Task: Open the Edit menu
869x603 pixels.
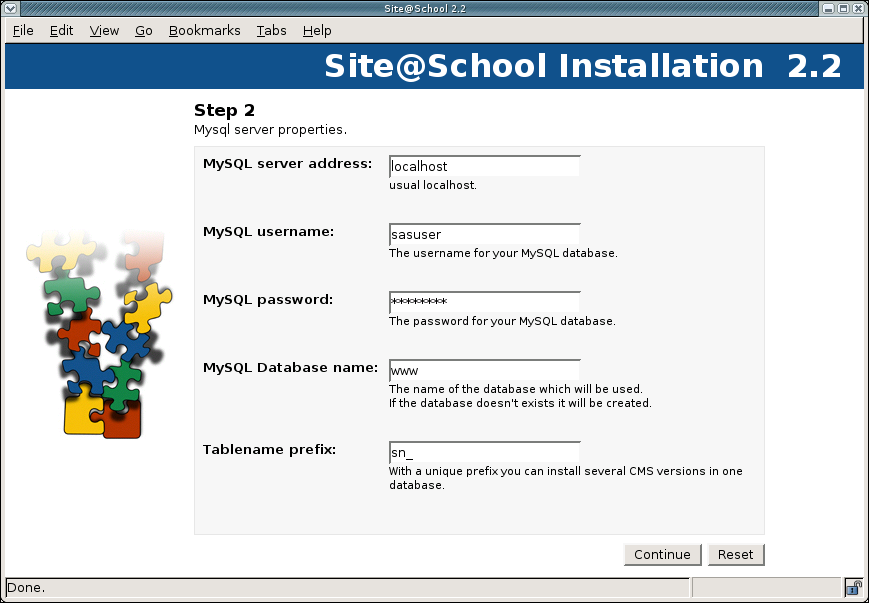Action: (x=61, y=30)
